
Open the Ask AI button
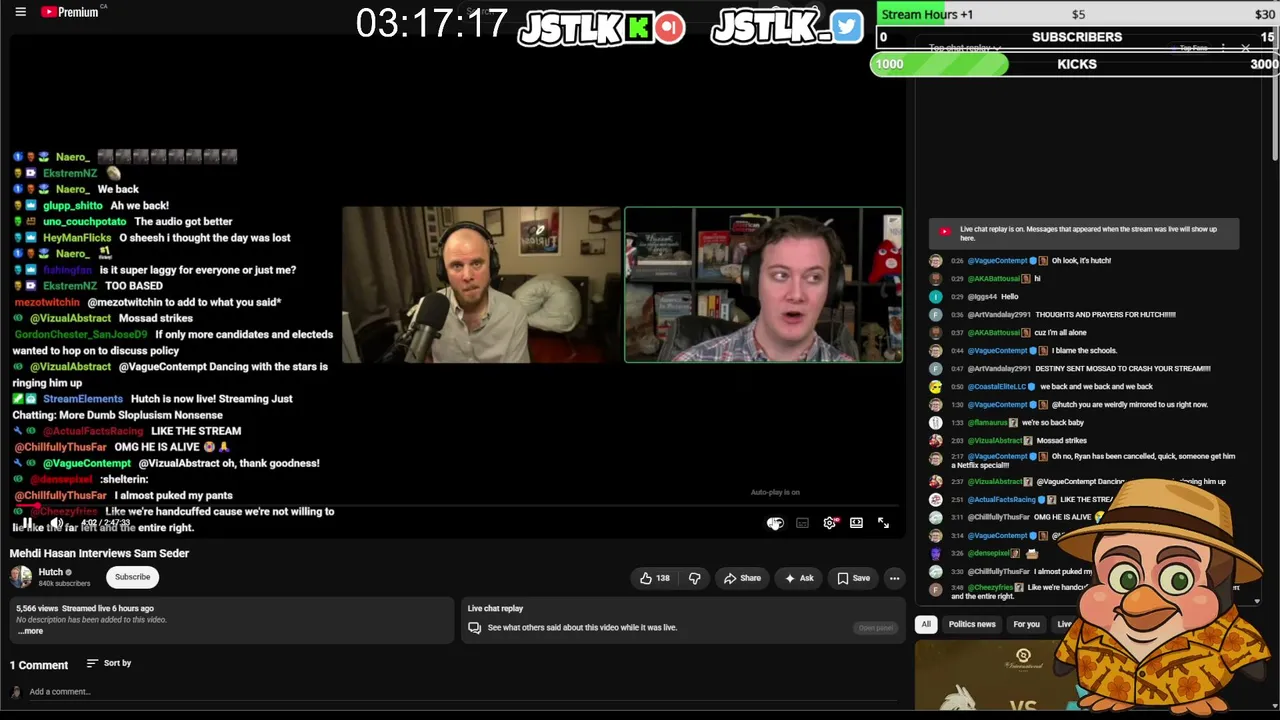click(x=799, y=578)
